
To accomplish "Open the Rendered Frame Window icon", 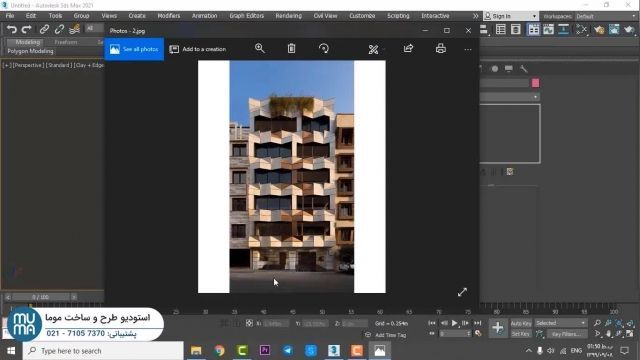I will pos(614,29).
